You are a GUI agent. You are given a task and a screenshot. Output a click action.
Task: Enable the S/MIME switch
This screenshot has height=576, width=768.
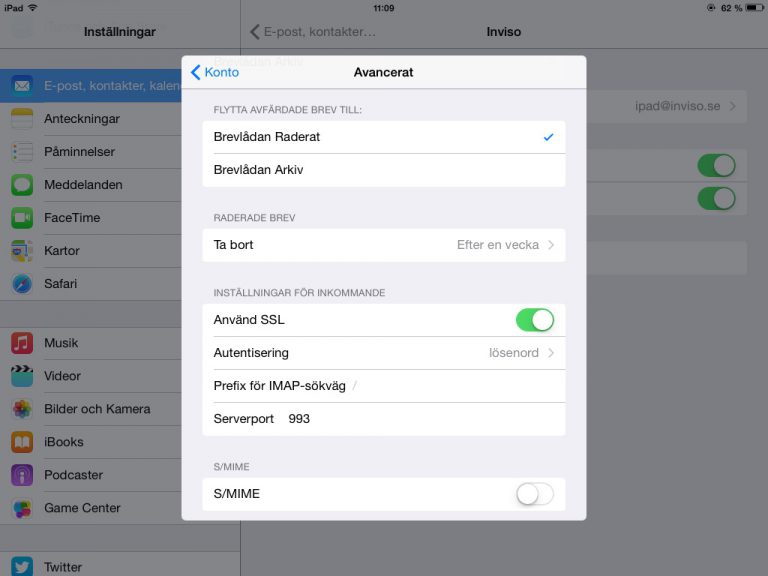[534, 494]
